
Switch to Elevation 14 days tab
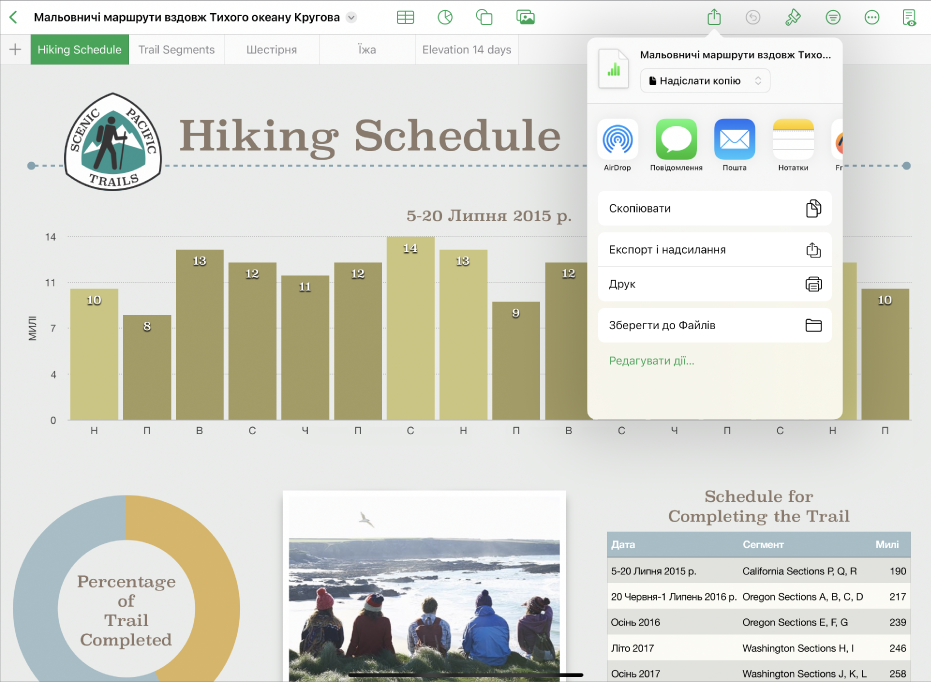pyautogui.click(x=467, y=50)
